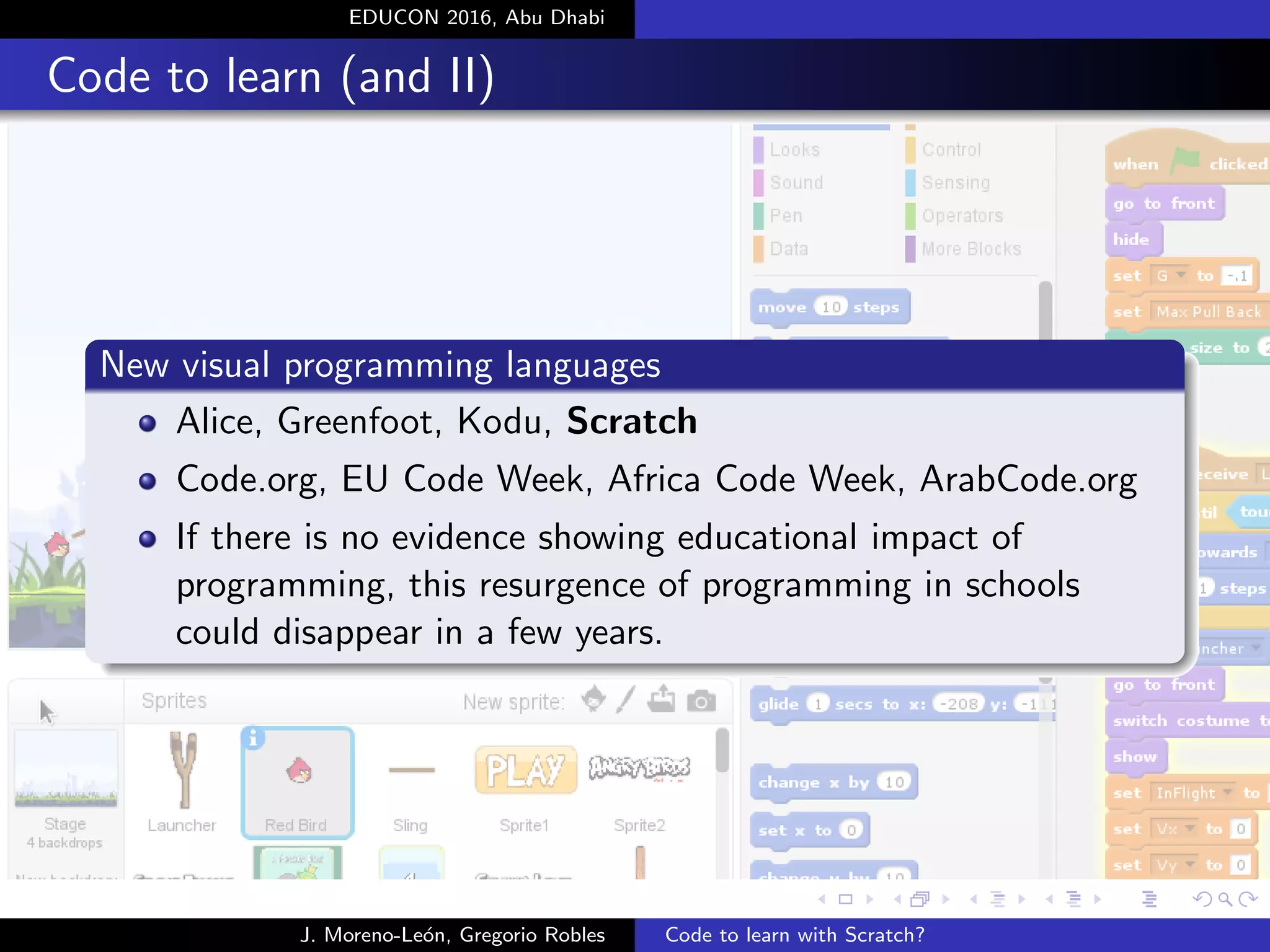Click the blocks palette vertical scrollbar
Image resolution: width=1270 pixels, height=952 pixels.
point(1046,311)
